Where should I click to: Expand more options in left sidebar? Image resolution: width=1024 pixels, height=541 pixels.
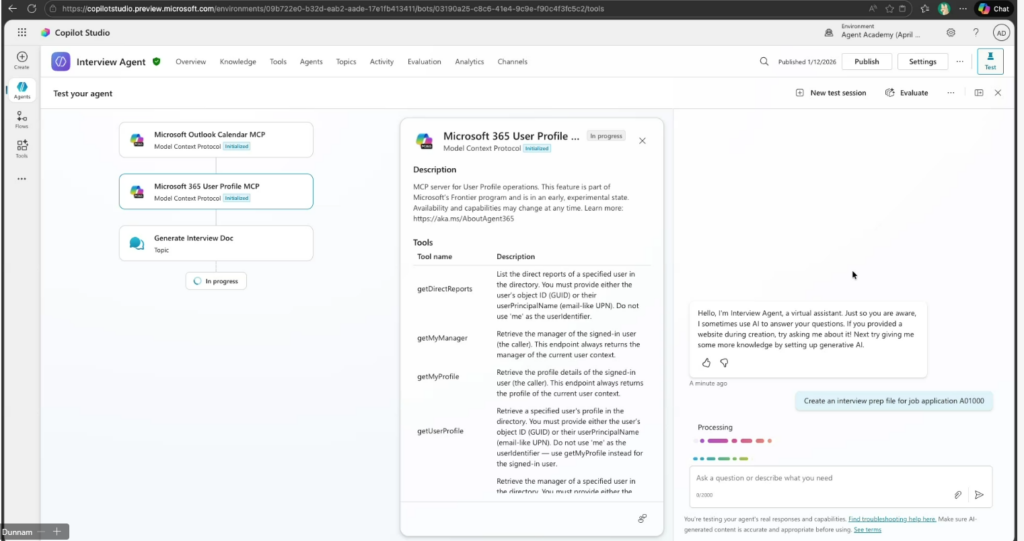click(22, 179)
